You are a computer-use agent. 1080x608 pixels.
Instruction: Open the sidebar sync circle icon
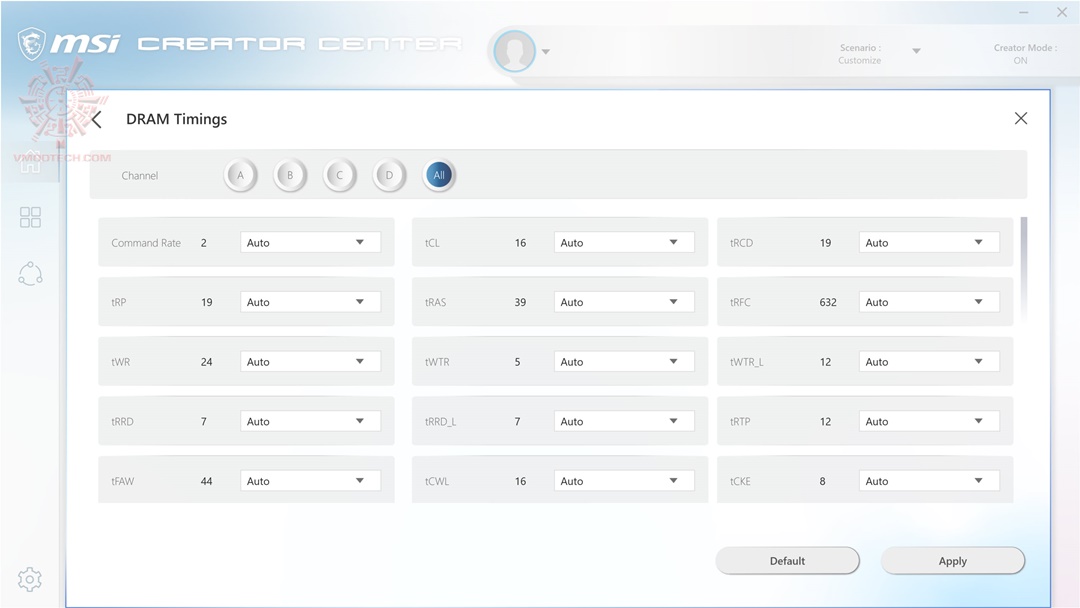[x=30, y=273]
